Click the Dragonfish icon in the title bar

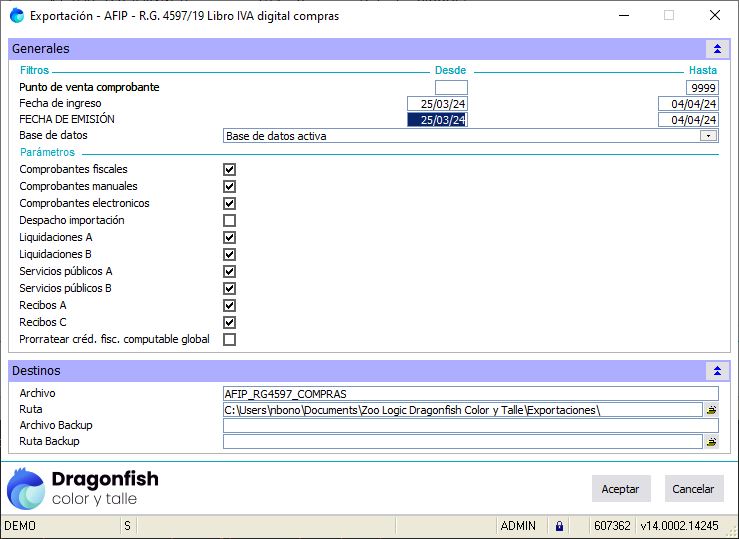pos(17,16)
